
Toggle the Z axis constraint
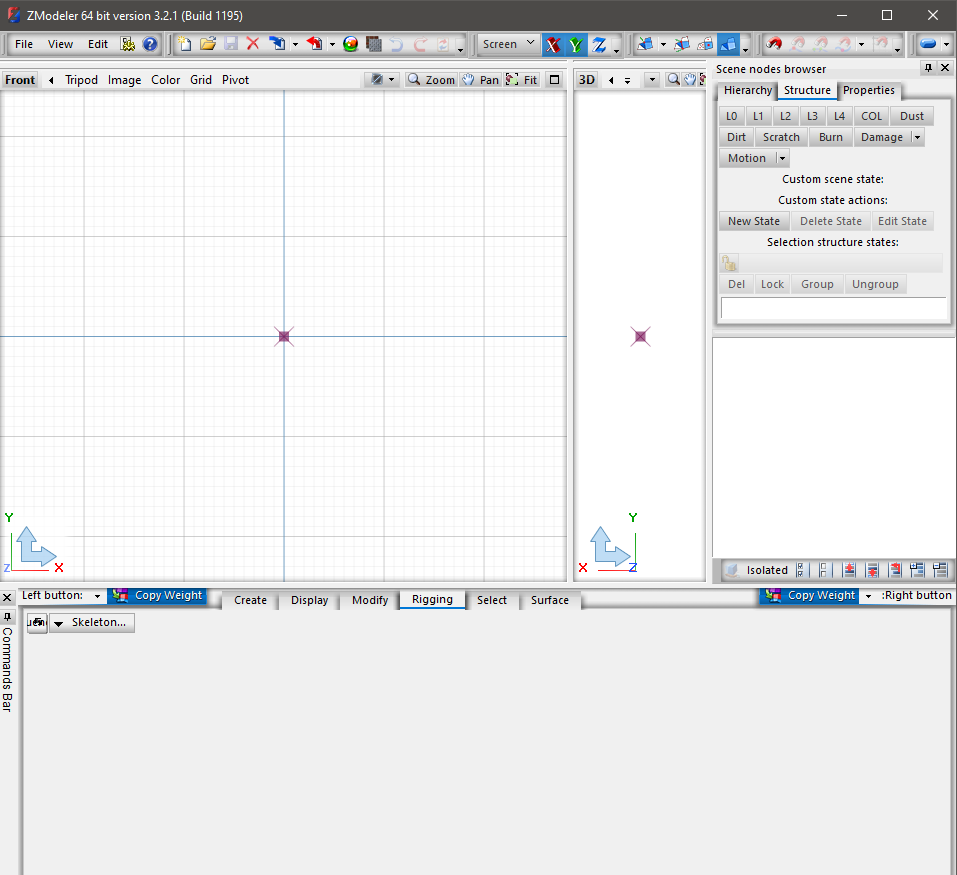(x=599, y=45)
